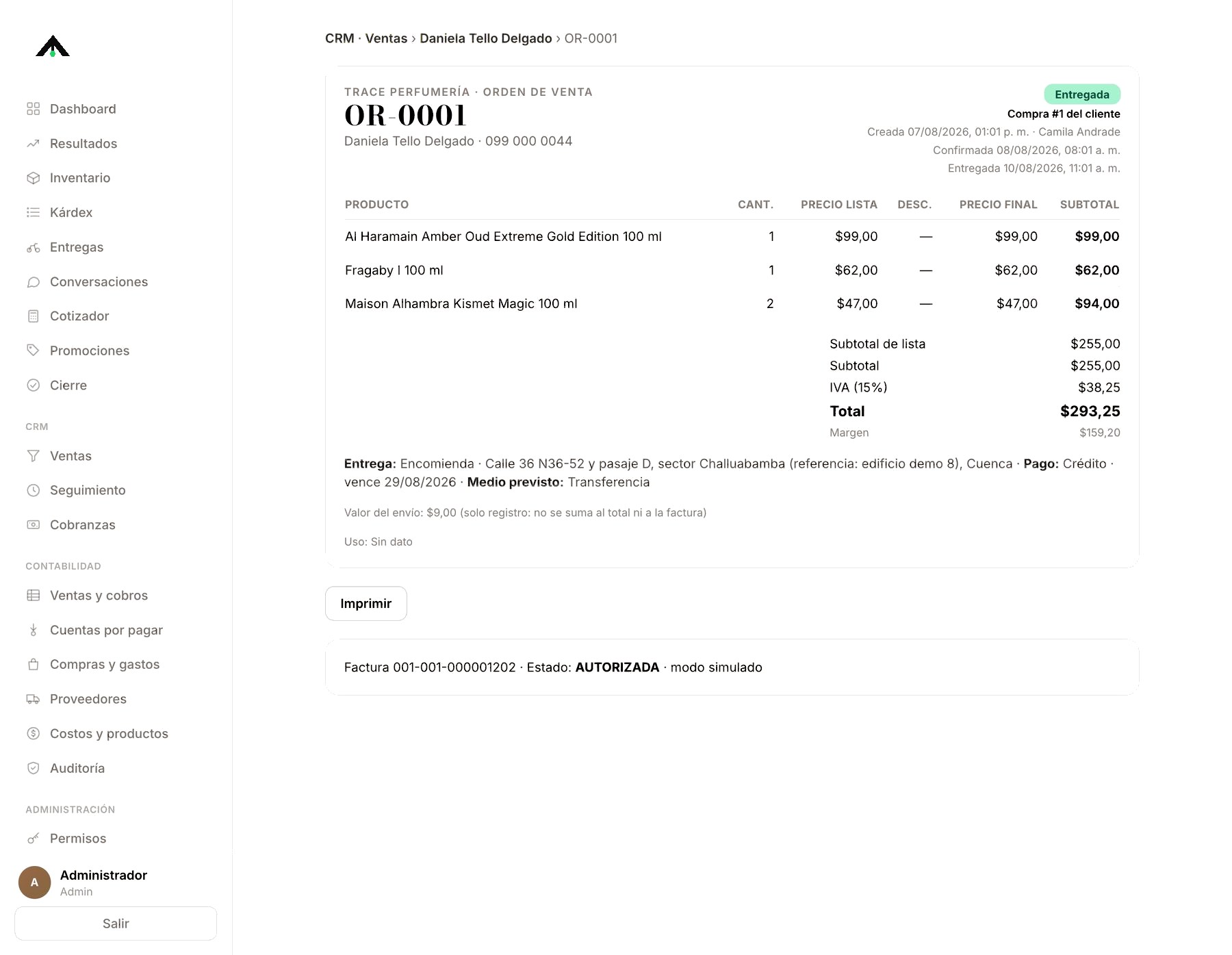Click the Entregas bike icon

[33, 247]
